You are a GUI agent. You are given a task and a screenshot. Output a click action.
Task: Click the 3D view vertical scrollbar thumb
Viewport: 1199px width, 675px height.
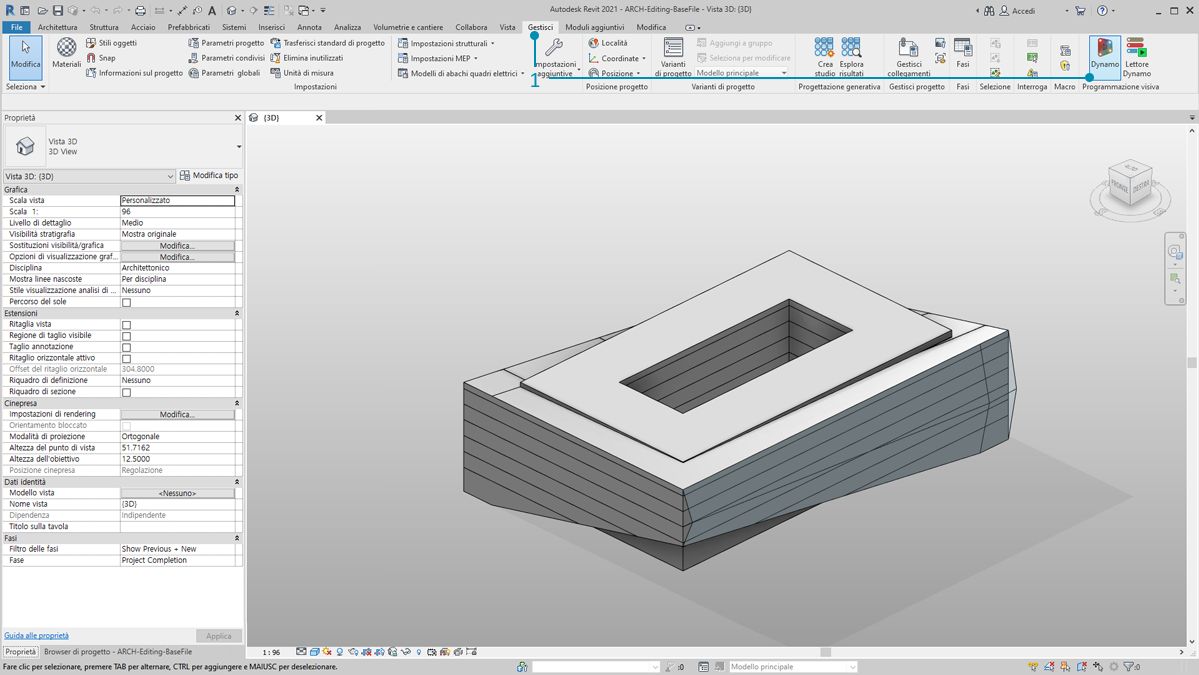tap(1191, 362)
